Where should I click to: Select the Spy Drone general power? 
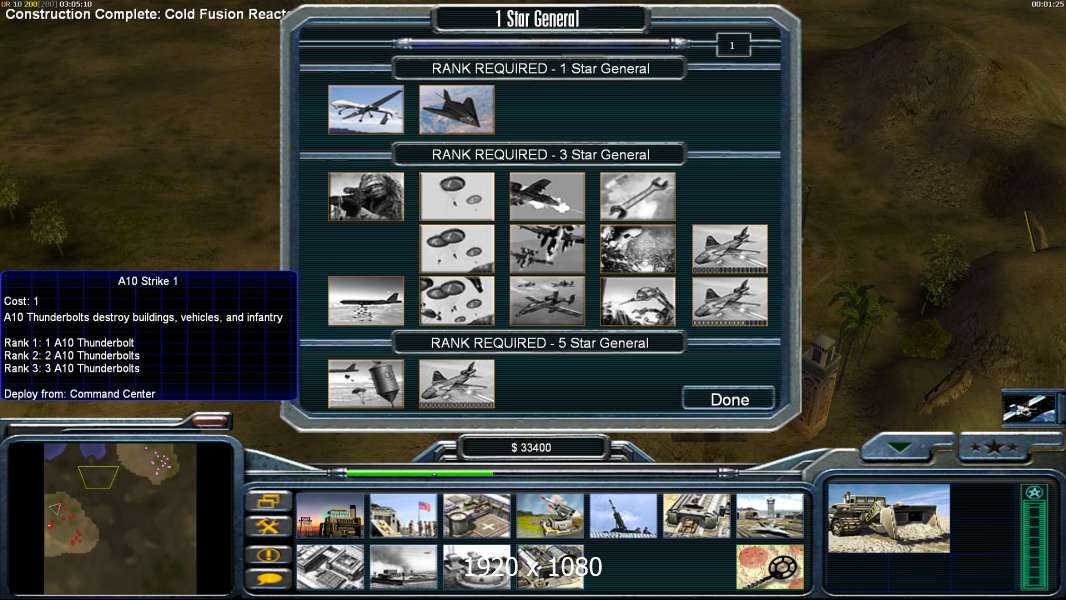(366, 109)
